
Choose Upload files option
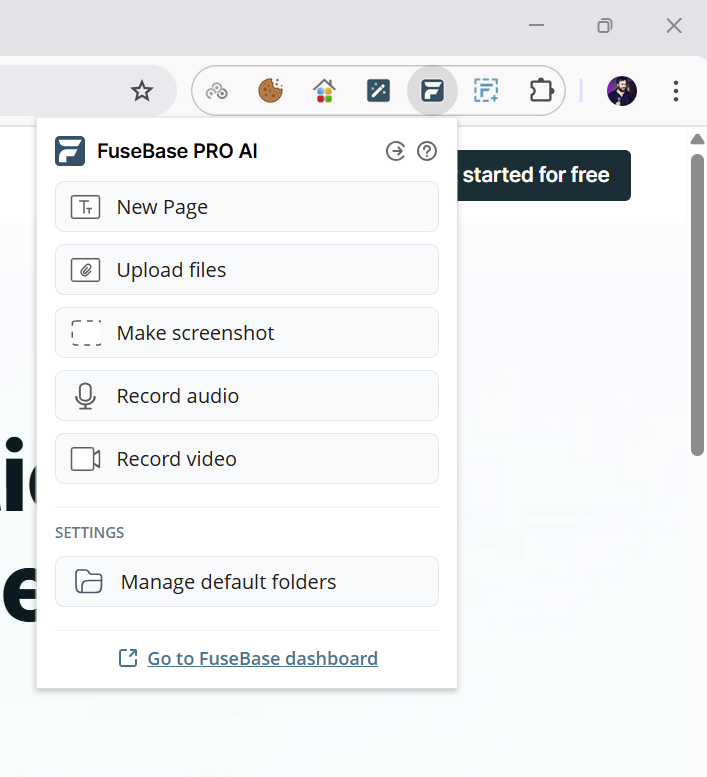pos(247,270)
